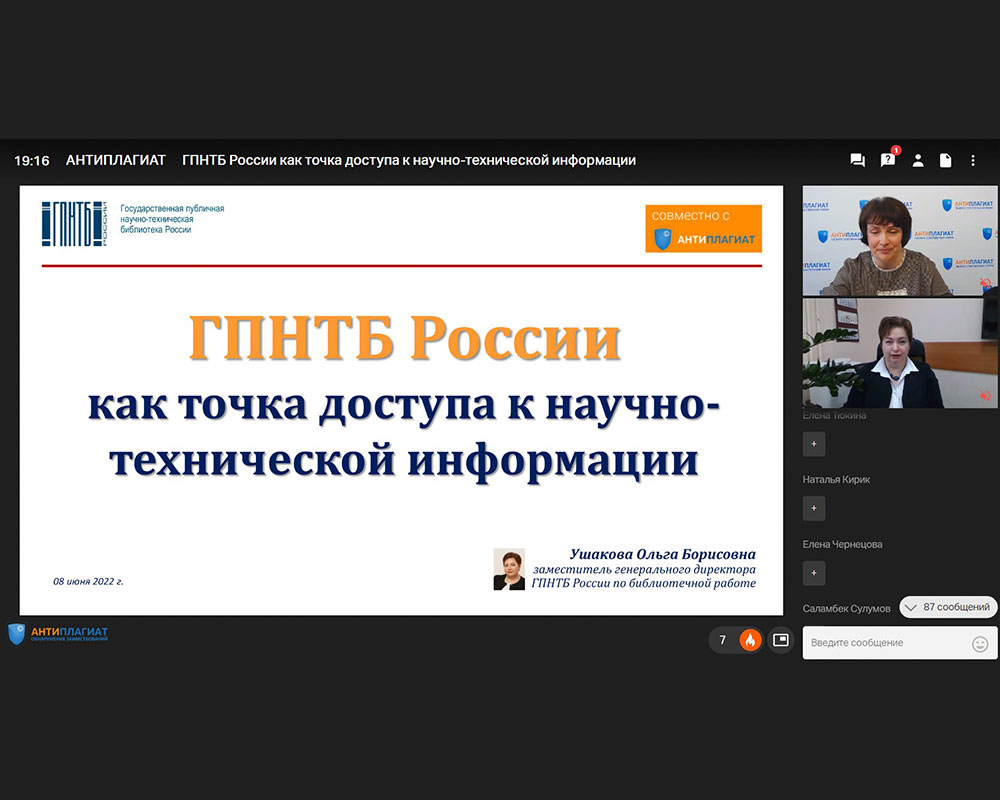Click chat author name 'Наталья Кирик'
The width and height of the screenshot is (1000, 800).
coord(836,479)
